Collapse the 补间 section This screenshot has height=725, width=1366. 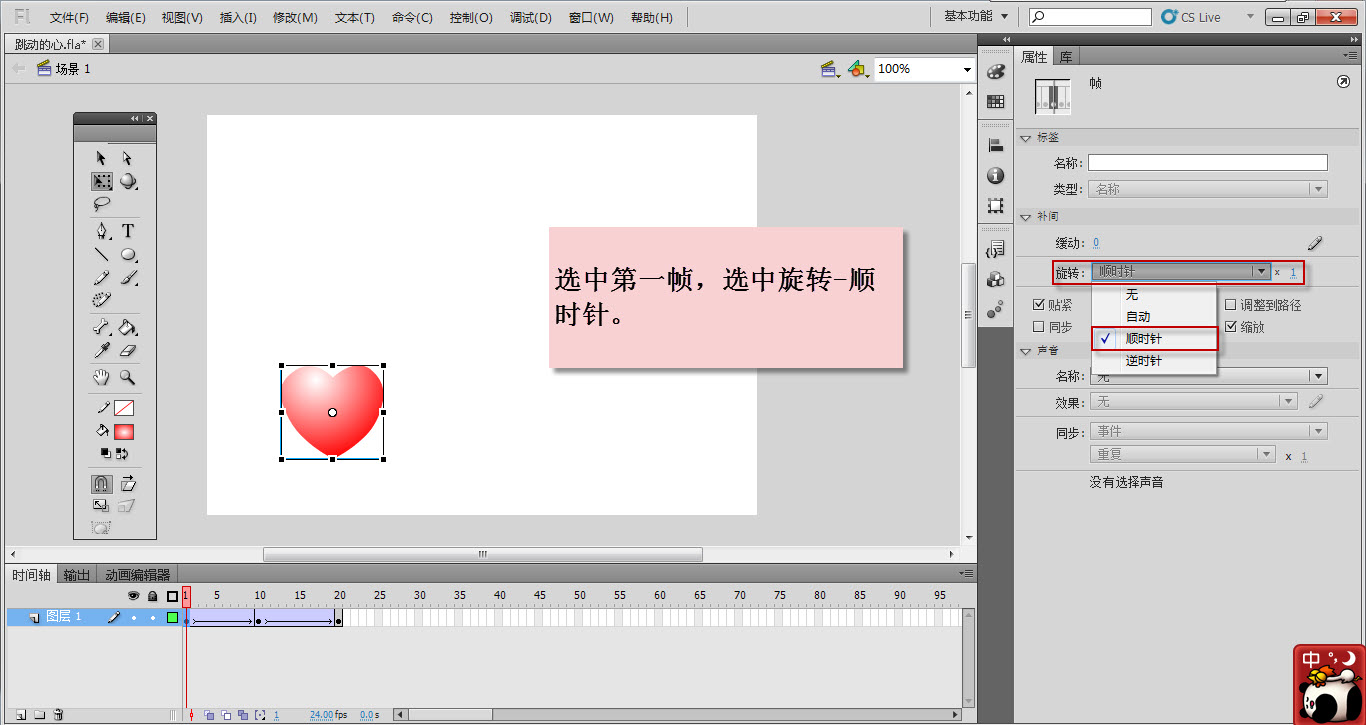coord(1025,217)
